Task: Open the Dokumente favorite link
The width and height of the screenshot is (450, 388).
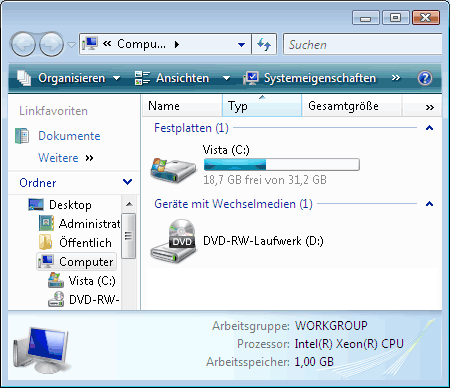Action: (69, 136)
